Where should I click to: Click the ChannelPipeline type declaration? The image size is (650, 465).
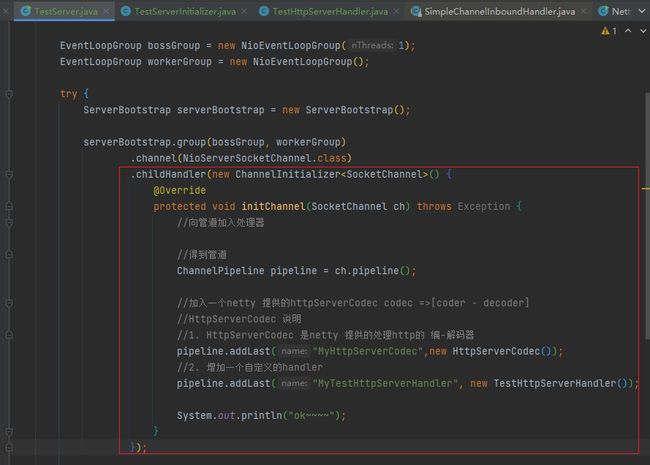[221, 271]
